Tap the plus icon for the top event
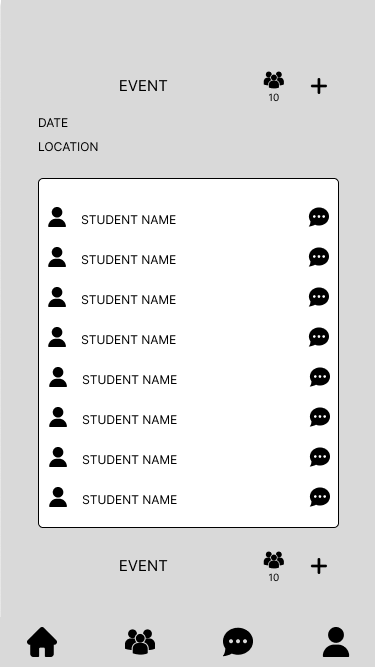 (x=319, y=86)
